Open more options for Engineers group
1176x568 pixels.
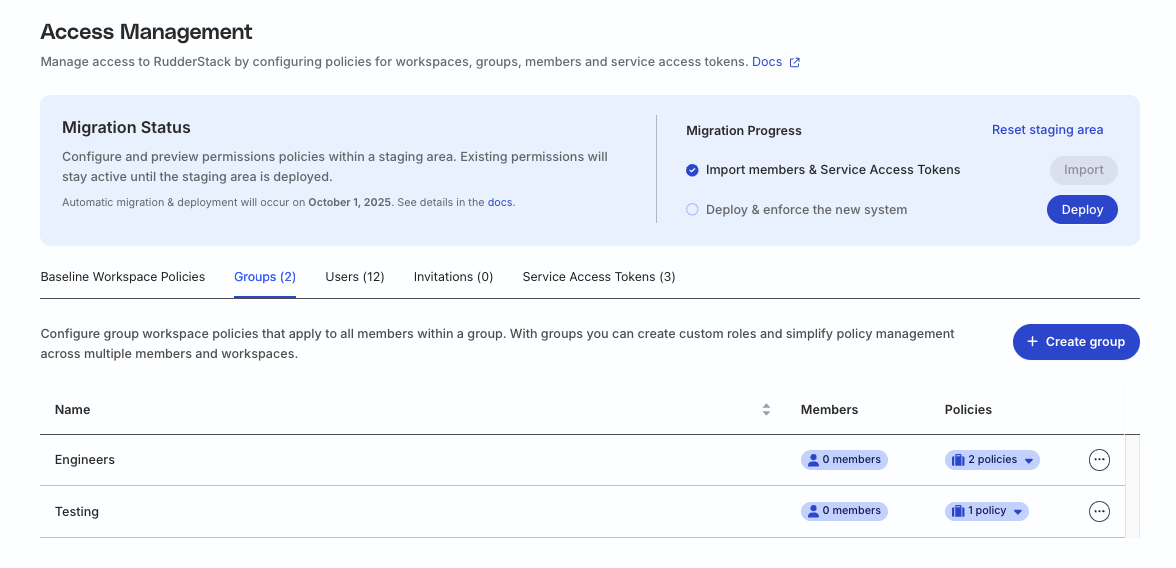[1099, 460]
